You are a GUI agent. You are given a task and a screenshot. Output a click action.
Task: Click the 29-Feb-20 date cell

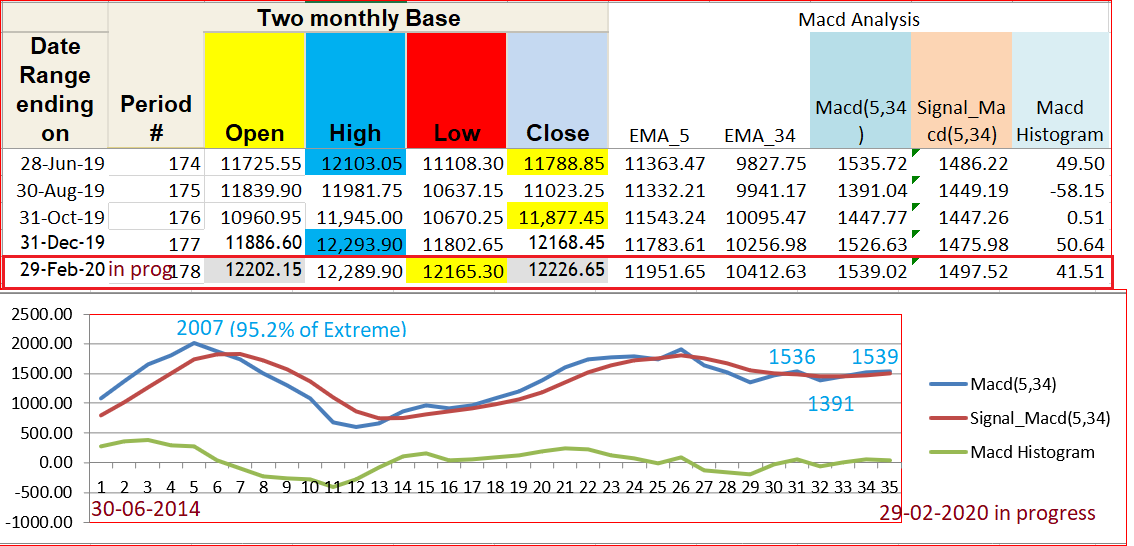(56, 270)
